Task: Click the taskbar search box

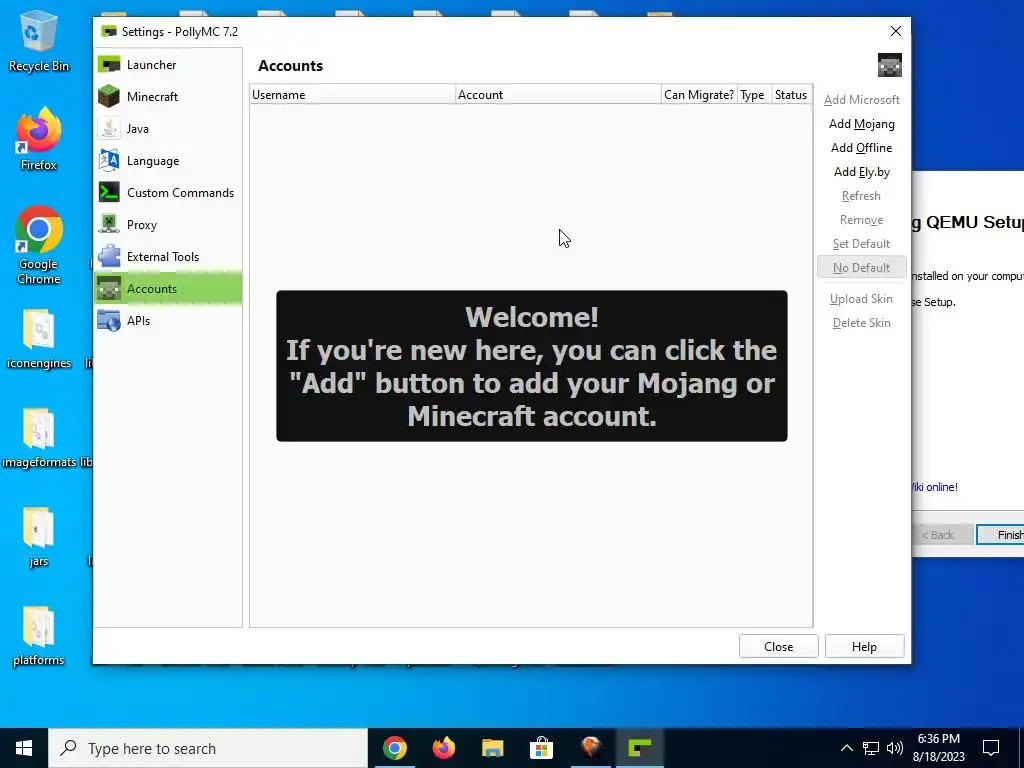Action: click(208, 748)
